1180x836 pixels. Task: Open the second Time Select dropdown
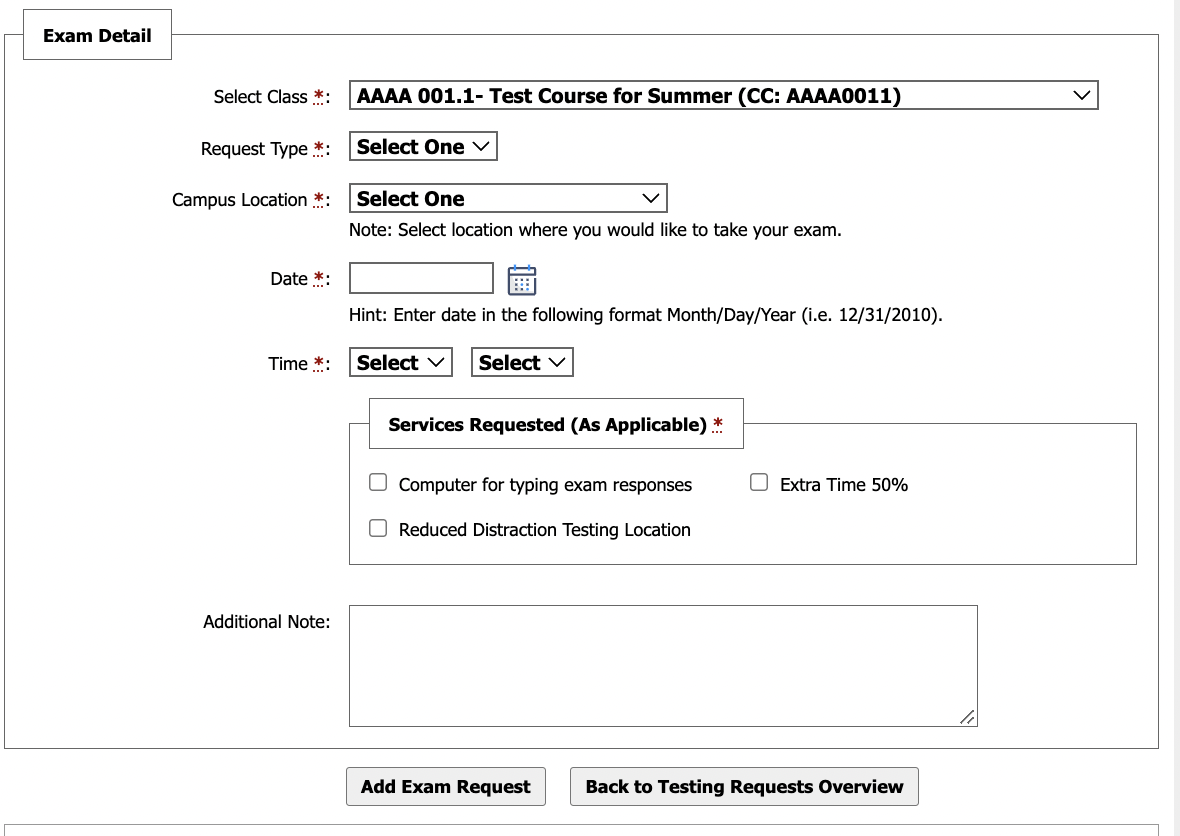[522, 363]
